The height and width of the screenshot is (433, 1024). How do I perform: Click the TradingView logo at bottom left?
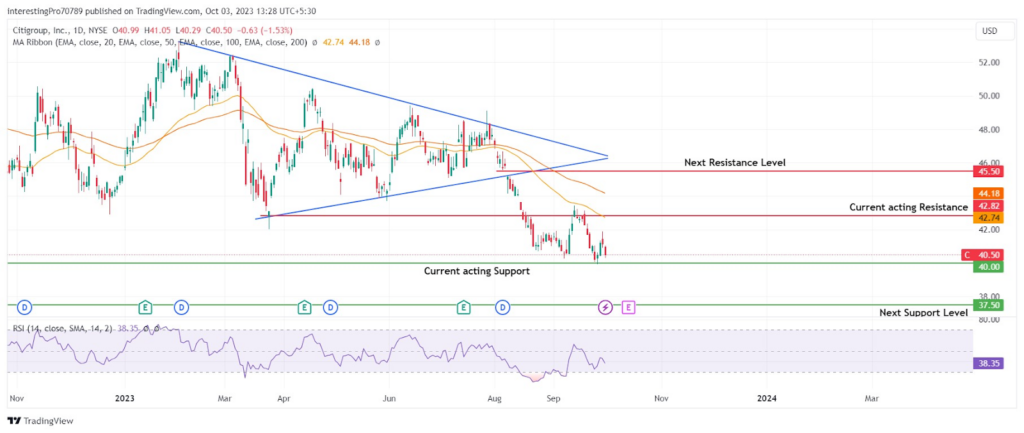click(x=40, y=421)
